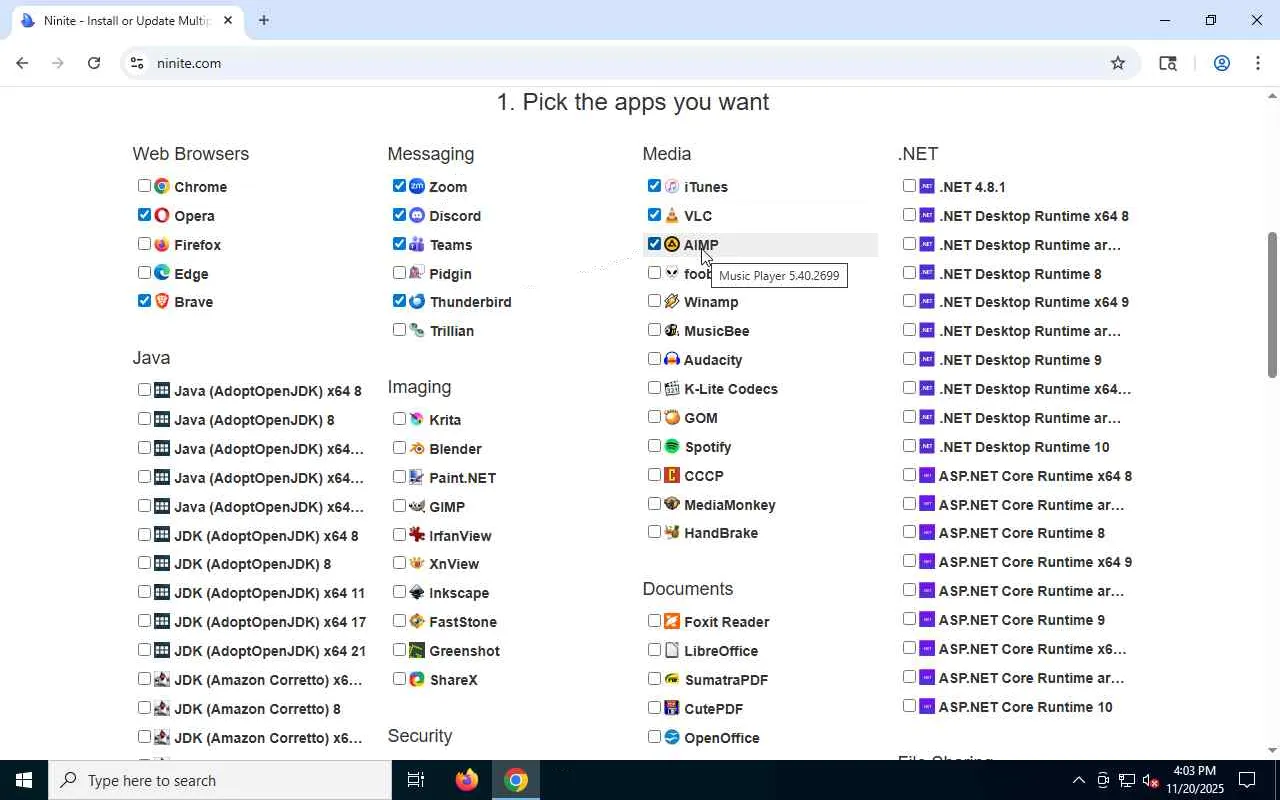Click the Thunderbird logo icon

[417, 301]
